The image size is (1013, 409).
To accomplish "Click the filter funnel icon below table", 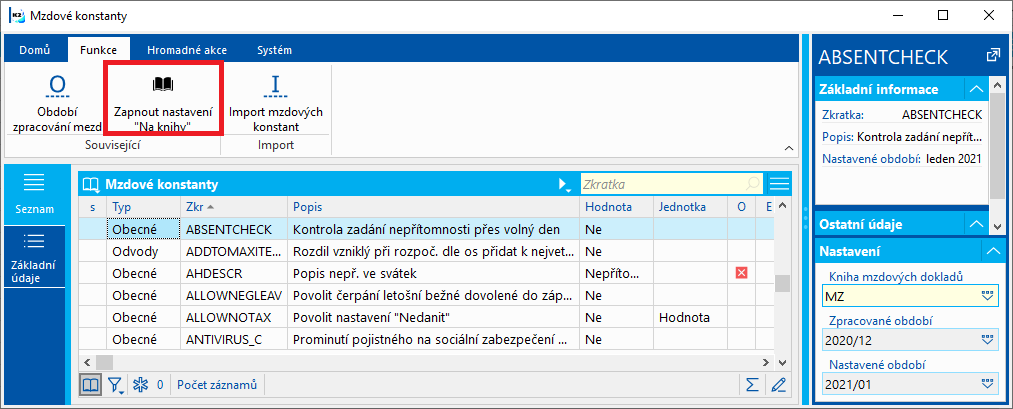I will (115, 384).
